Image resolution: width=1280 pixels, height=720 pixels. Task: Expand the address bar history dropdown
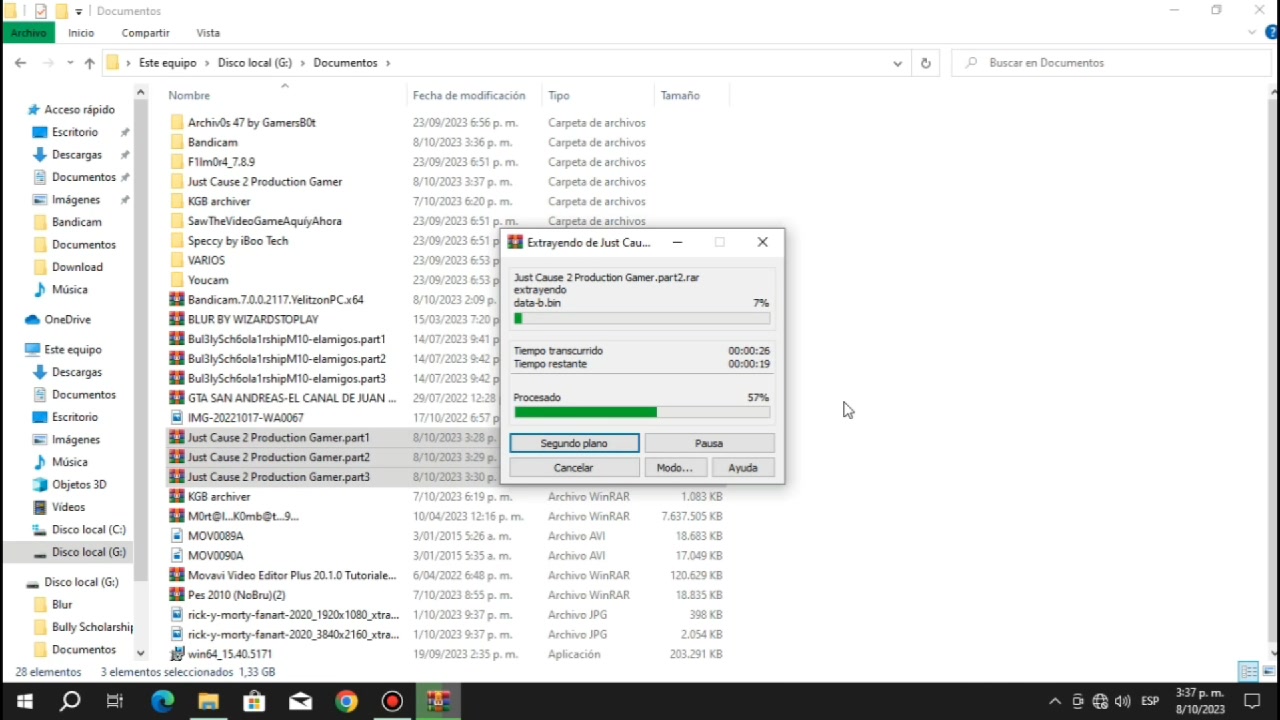pyautogui.click(x=897, y=63)
